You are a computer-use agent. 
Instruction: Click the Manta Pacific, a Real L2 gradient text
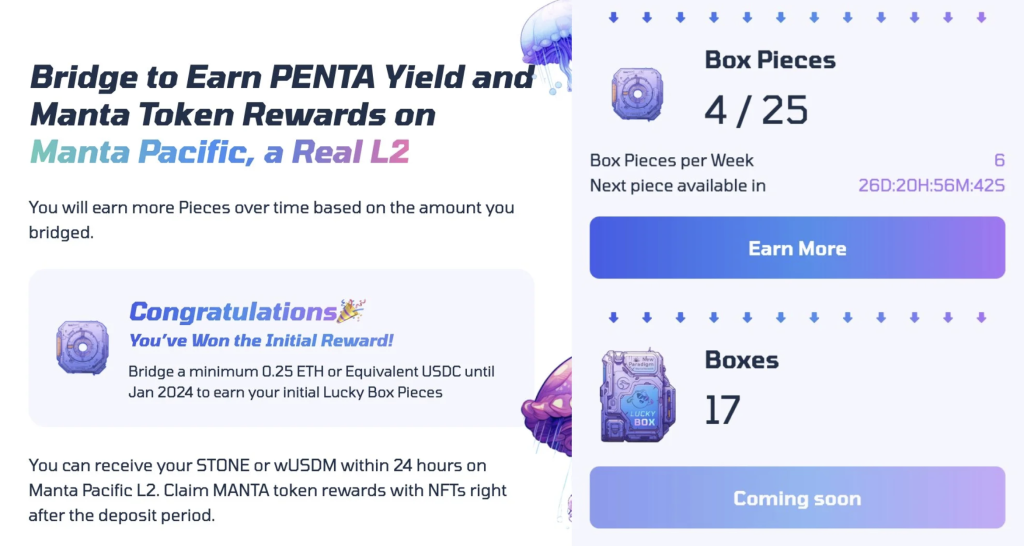tap(219, 153)
